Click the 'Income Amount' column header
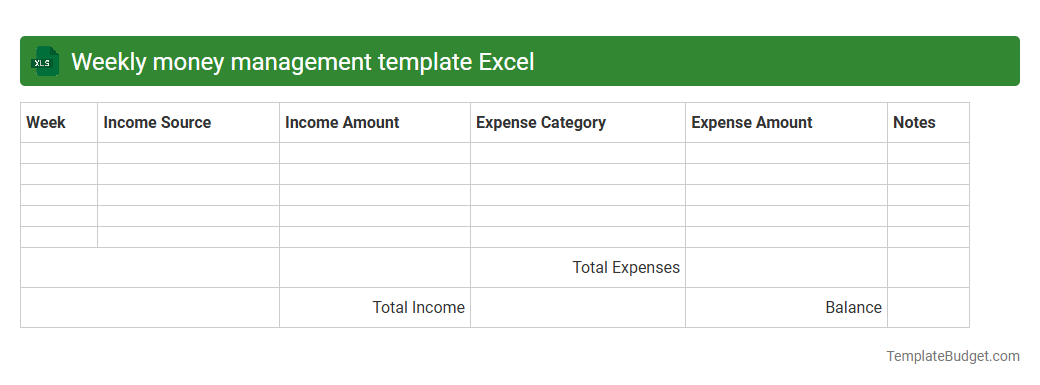 (375, 122)
